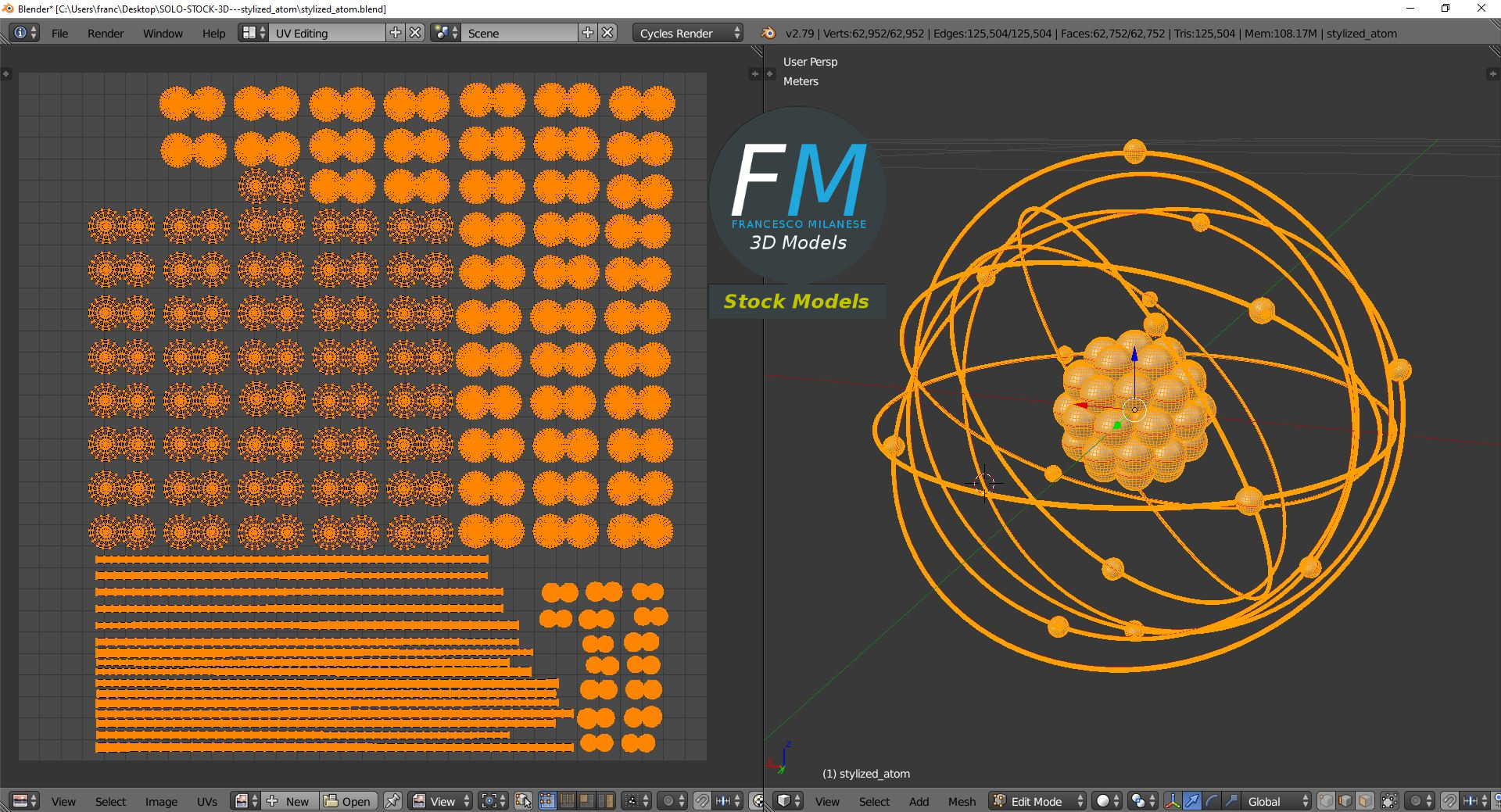The width and height of the screenshot is (1501, 812).
Task: Click the Blender logo in info header
Action: coord(768,33)
